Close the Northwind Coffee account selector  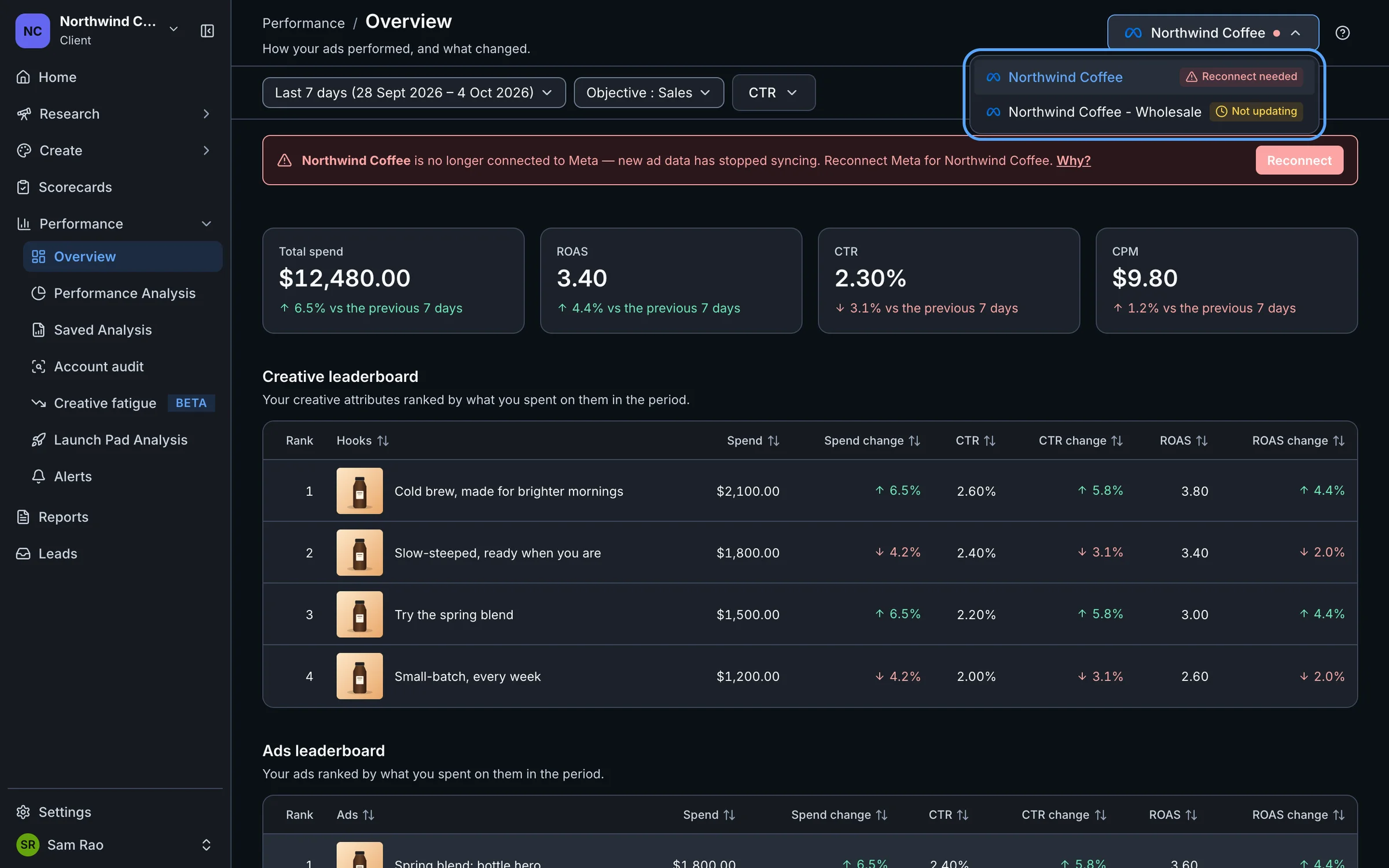(x=1213, y=33)
